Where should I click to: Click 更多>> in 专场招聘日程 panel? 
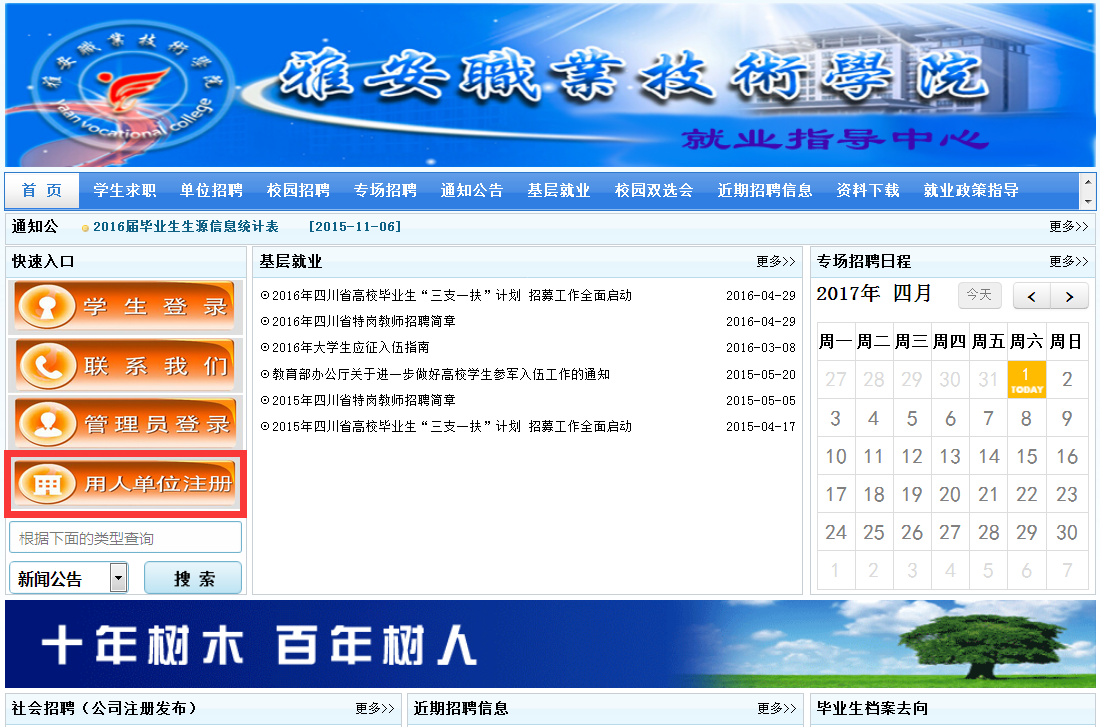1068,262
